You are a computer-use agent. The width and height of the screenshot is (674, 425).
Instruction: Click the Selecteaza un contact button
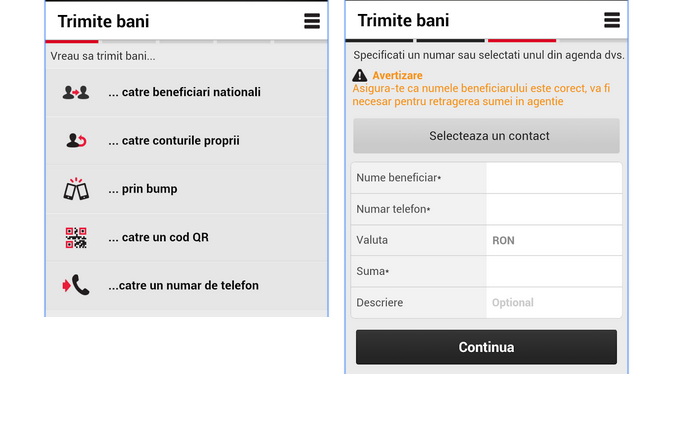[x=486, y=136]
